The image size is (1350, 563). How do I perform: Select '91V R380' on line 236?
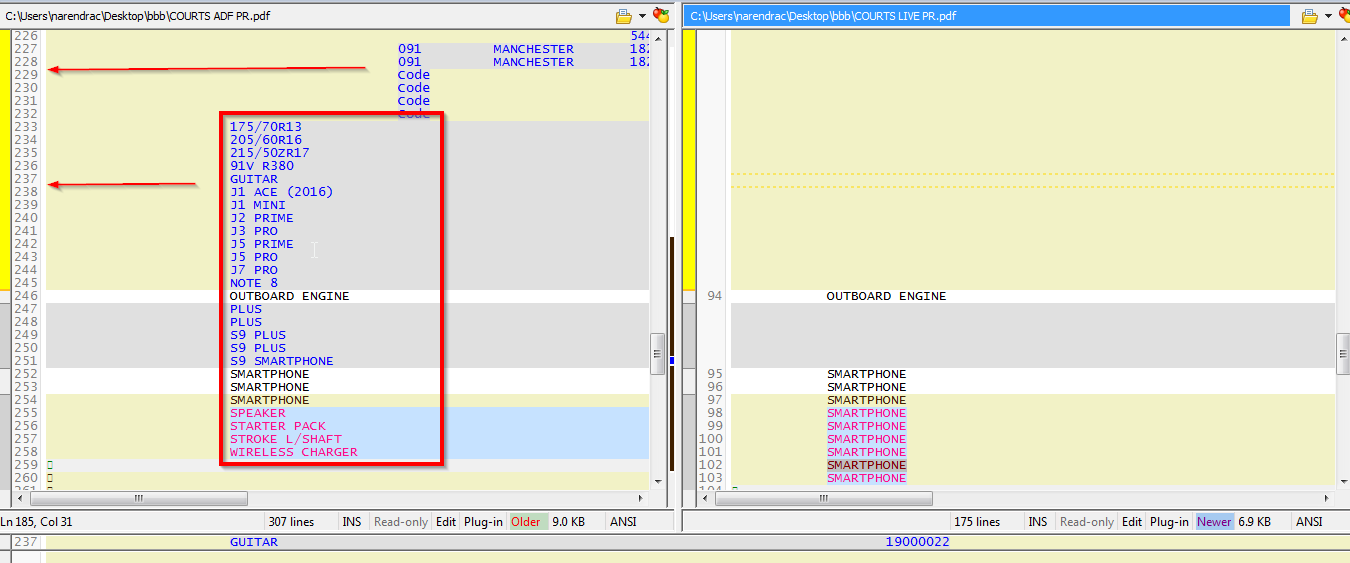pos(262,166)
